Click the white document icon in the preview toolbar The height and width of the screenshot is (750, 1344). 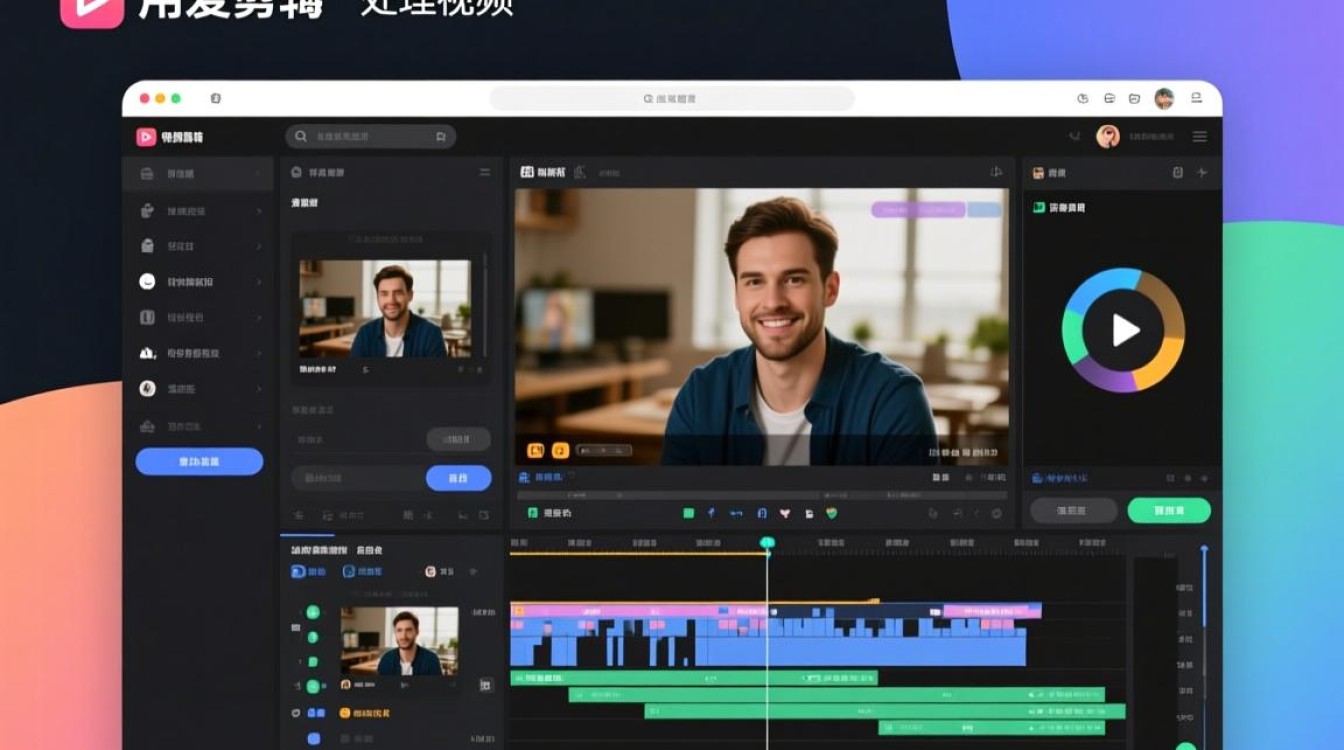tap(809, 513)
